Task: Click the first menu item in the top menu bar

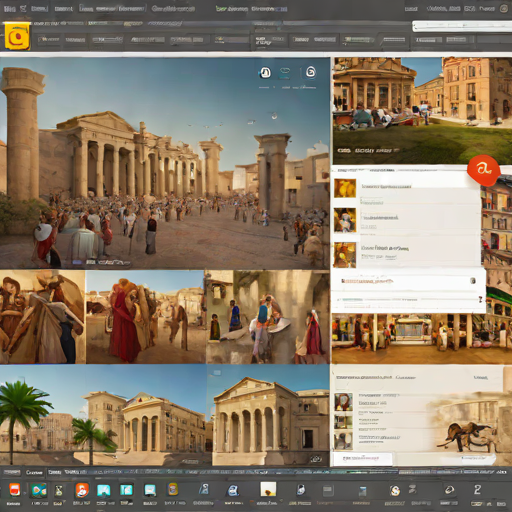Action: 9,9
